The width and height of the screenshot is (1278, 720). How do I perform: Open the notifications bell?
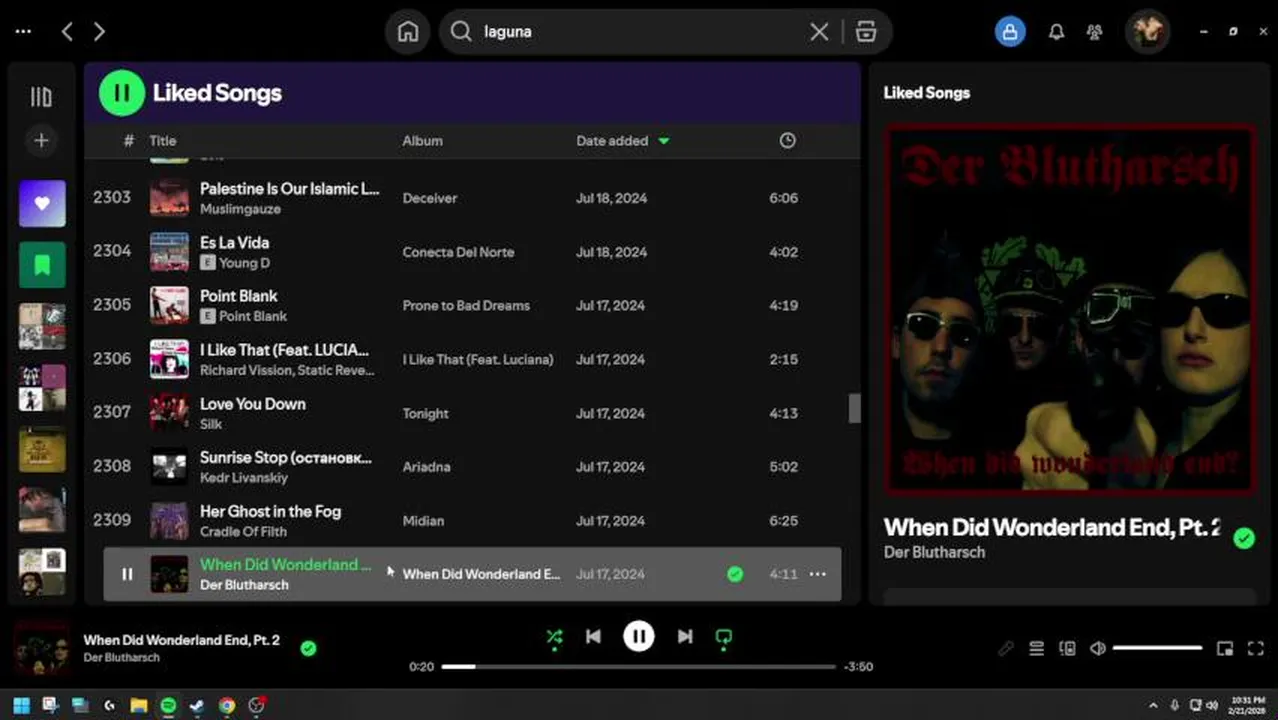1056,32
